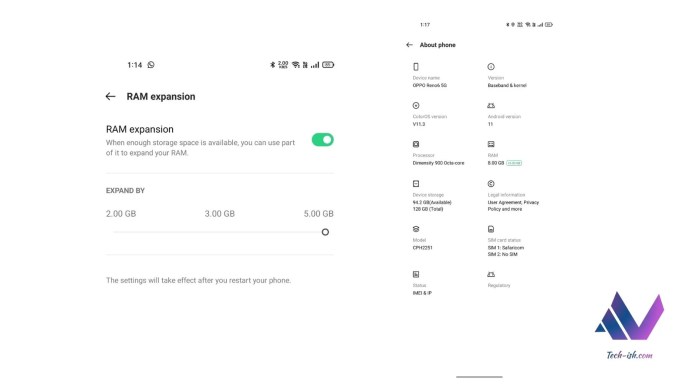Open the Regulatory icon

[x=491, y=274]
